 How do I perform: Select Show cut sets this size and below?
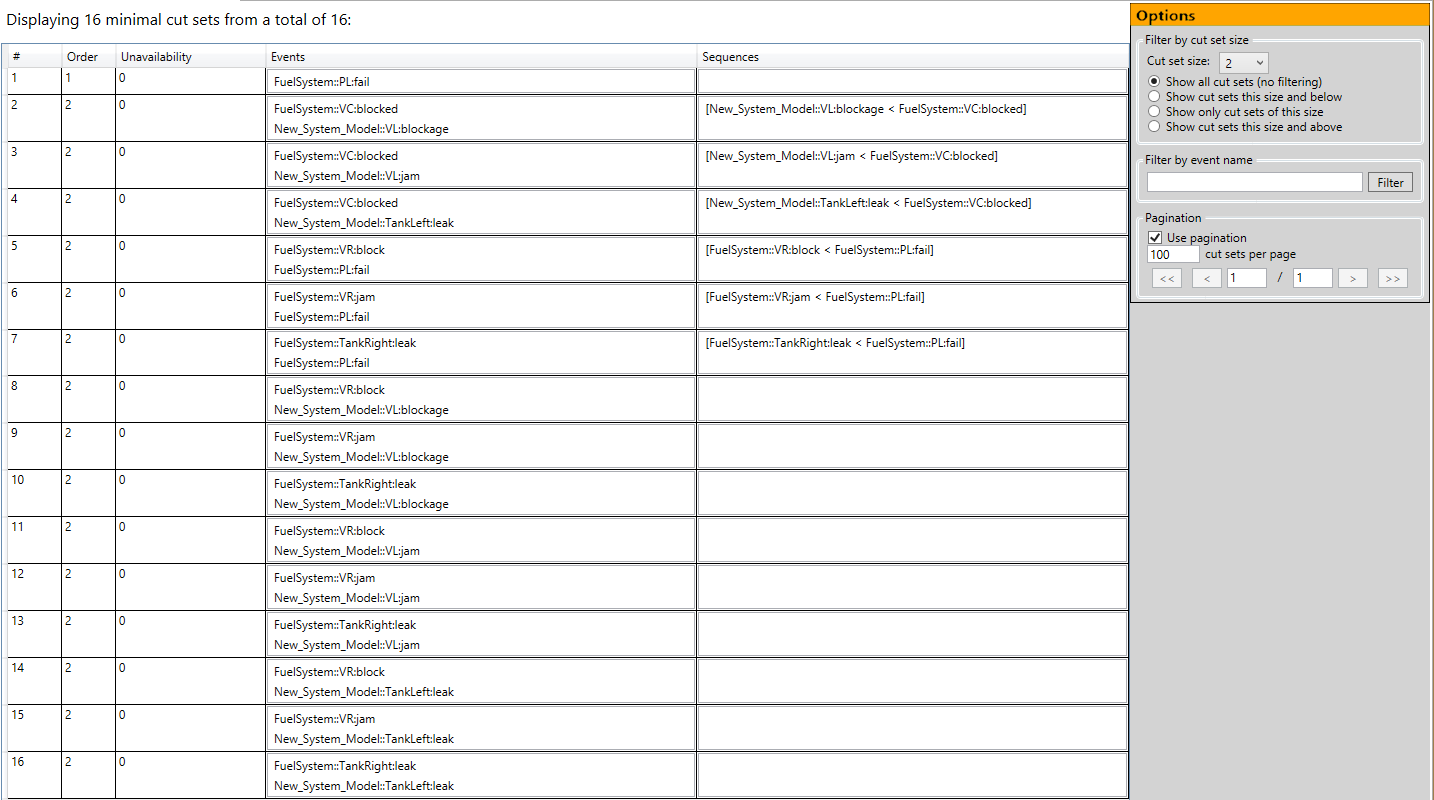tap(1155, 97)
